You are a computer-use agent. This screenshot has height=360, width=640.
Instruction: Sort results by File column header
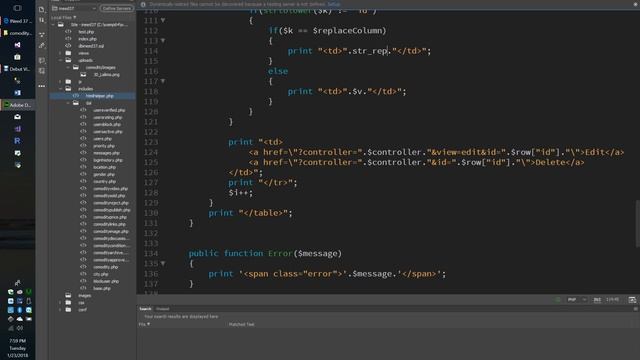click(144, 324)
